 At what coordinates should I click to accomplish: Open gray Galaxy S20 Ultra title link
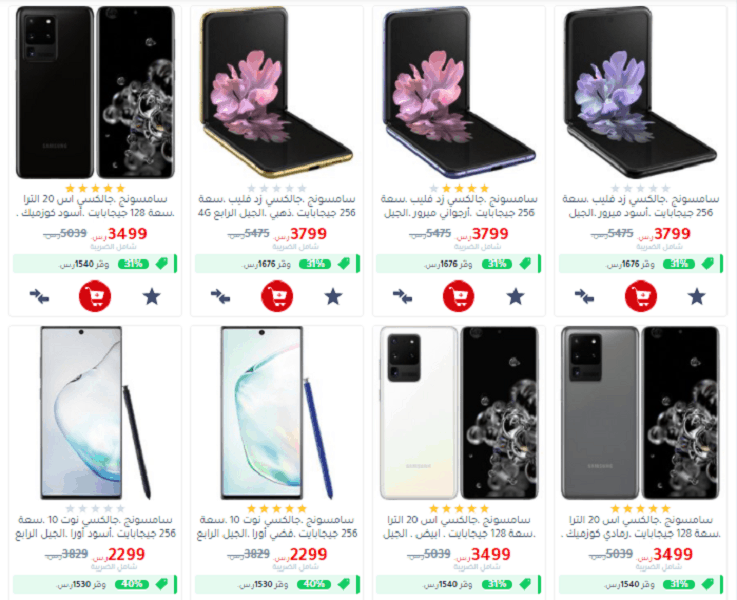click(x=641, y=527)
